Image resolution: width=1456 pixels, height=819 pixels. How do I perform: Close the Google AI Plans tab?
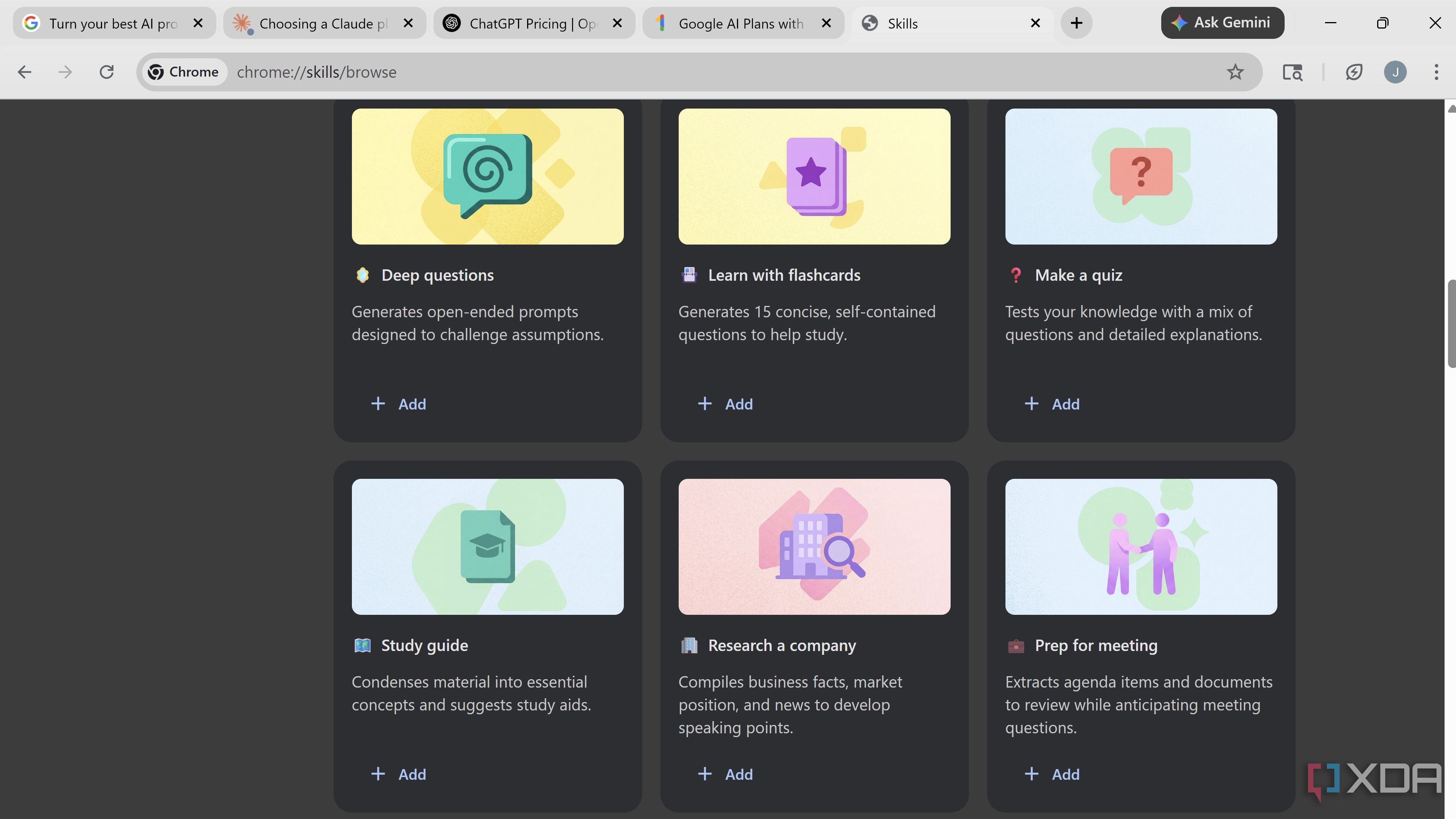click(x=826, y=23)
